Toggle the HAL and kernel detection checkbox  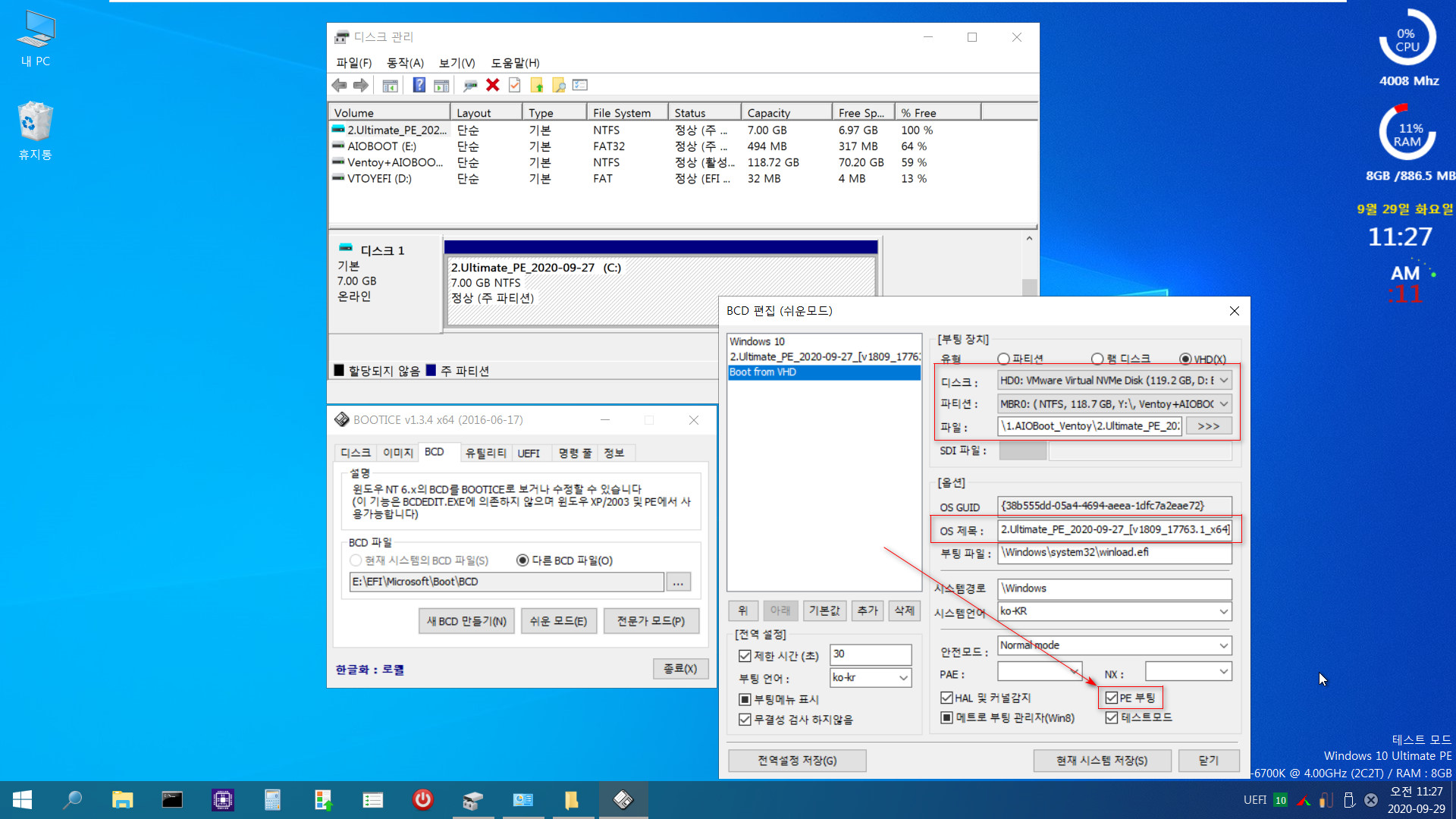coord(946,698)
